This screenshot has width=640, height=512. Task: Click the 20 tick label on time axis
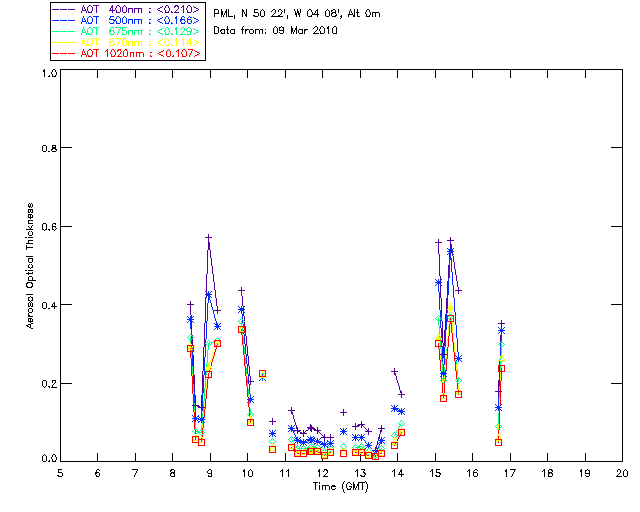pyautogui.click(x=622, y=472)
